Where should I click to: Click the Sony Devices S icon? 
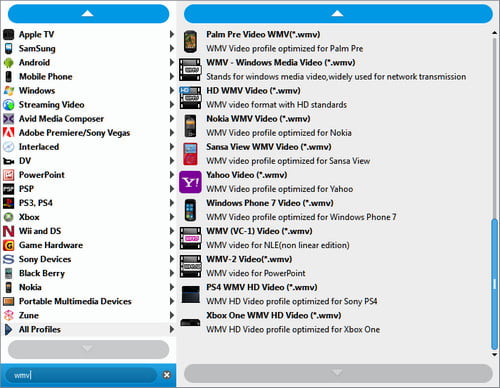tap(9, 259)
